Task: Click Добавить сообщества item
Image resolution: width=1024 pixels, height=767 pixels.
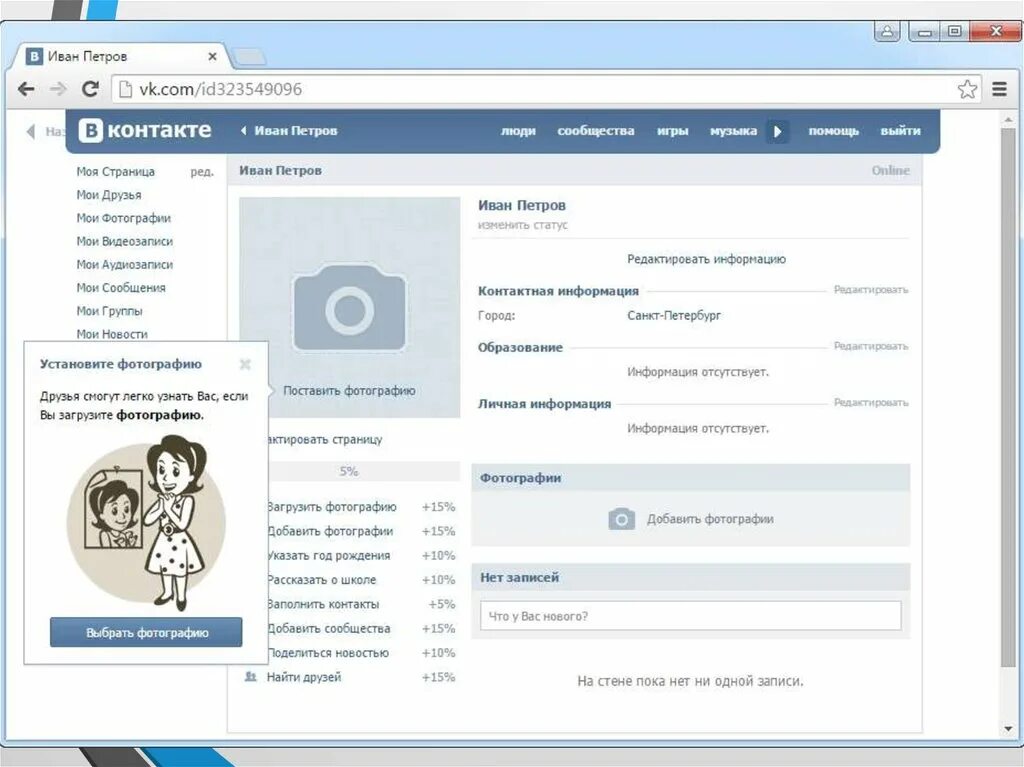Action: click(360, 628)
